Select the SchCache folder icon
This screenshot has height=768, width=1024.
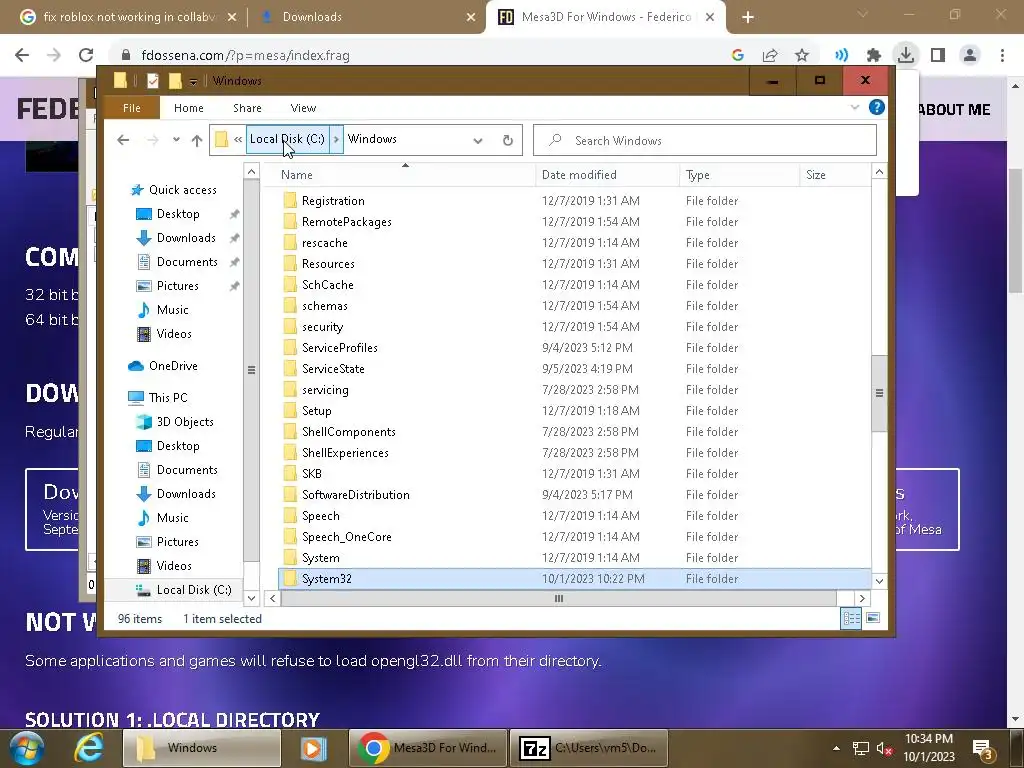point(290,285)
